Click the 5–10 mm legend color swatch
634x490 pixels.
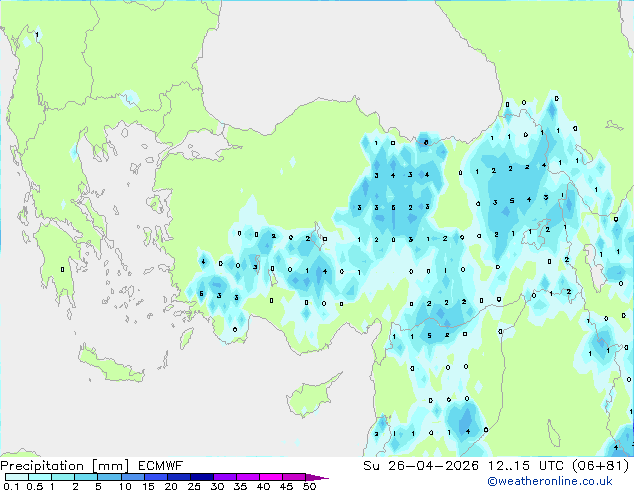pos(109,477)
